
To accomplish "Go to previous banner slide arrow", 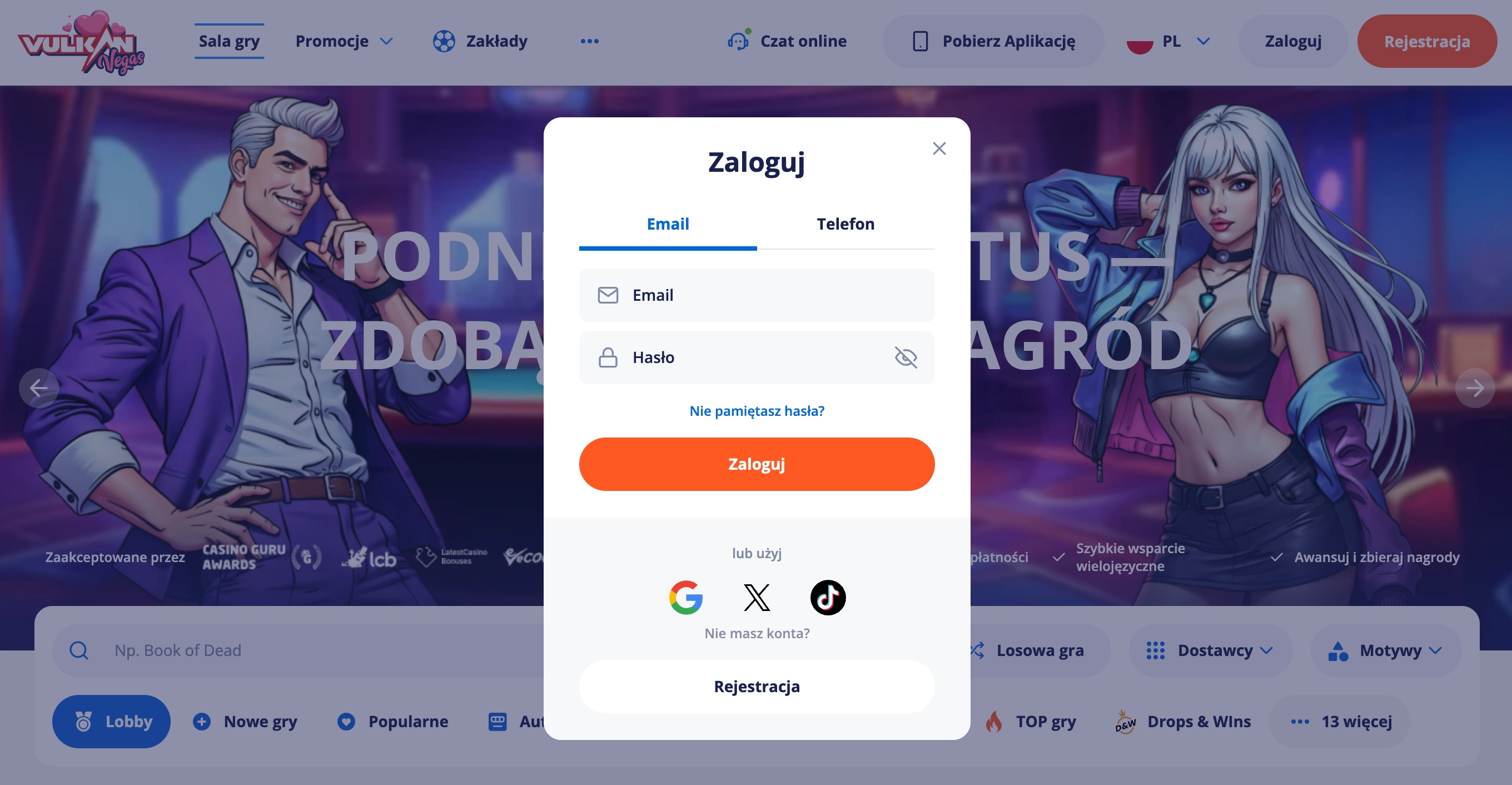I will pyautogui.click(x=39, y=387).
